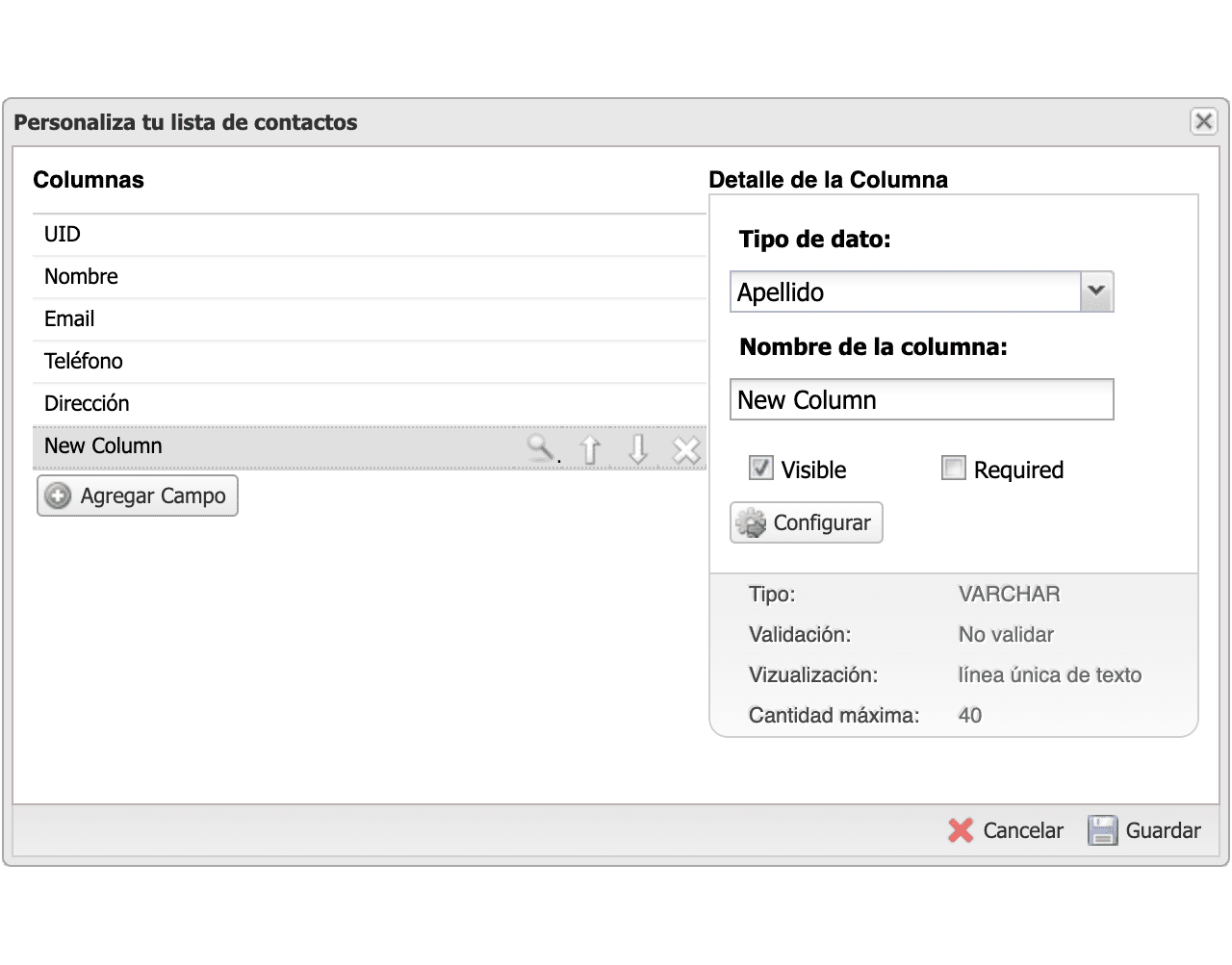
Task: Select the Dirección column row
Action: click(370, 404)
